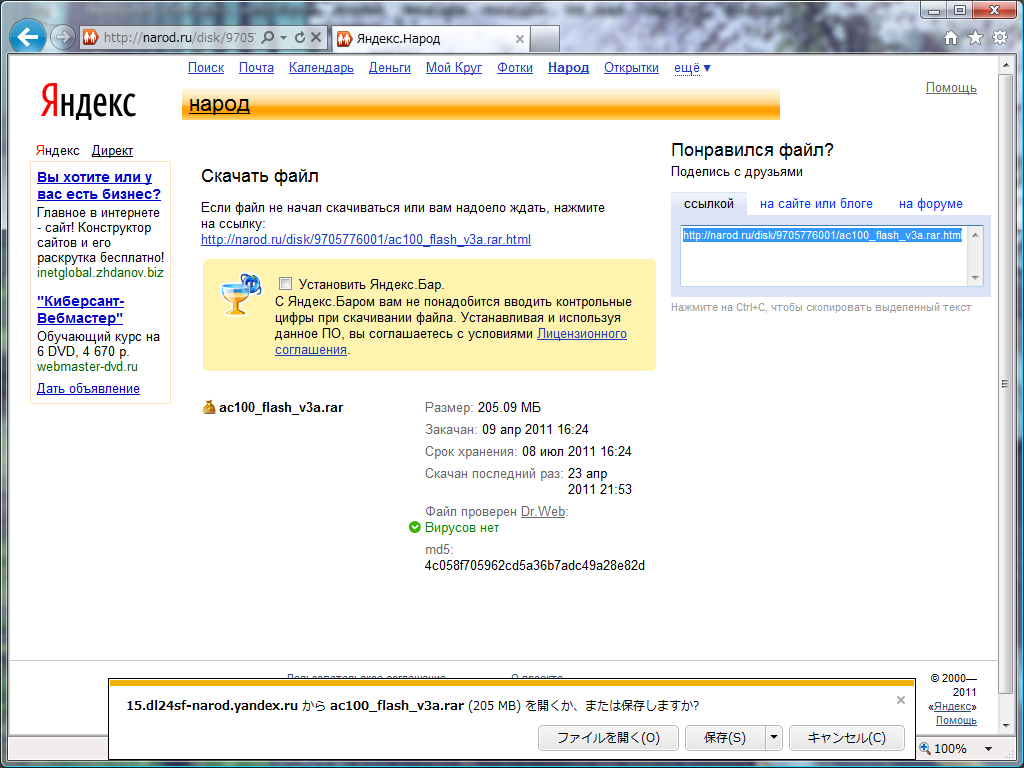Viewport: 1024px width, 768px height.
Task: Click the webmaster-dvd.ru ad text
Action: [88, 367]
